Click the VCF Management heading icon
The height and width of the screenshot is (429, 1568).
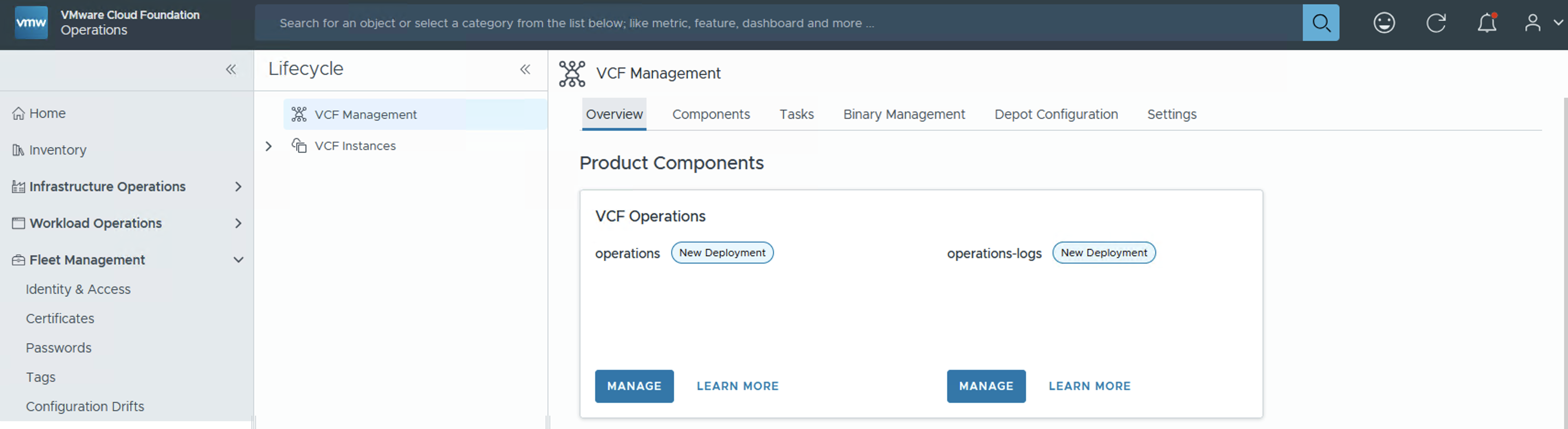click(x=572, y=74)
